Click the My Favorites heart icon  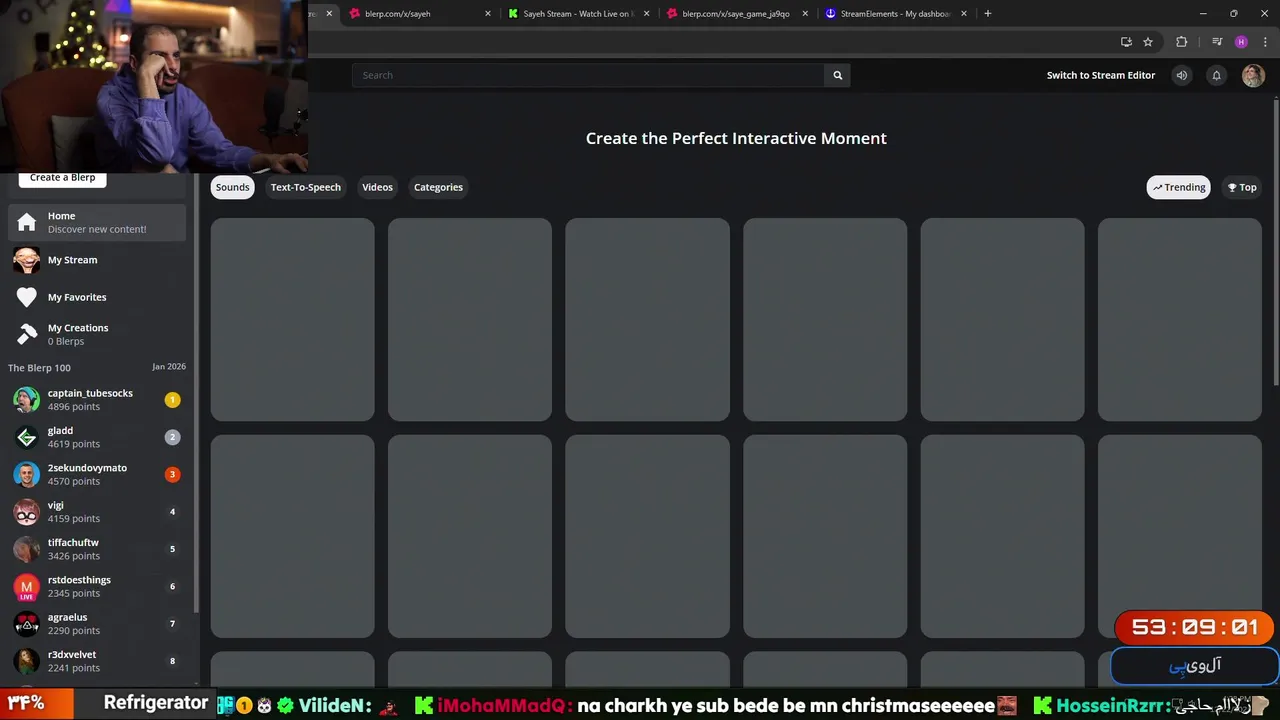coord(27,297)
